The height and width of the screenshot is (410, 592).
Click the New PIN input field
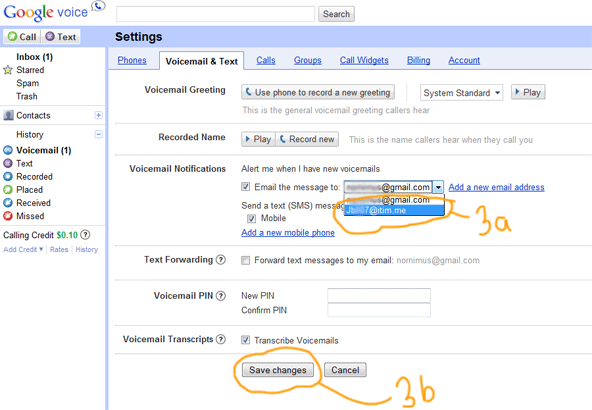tap(379, 296)
